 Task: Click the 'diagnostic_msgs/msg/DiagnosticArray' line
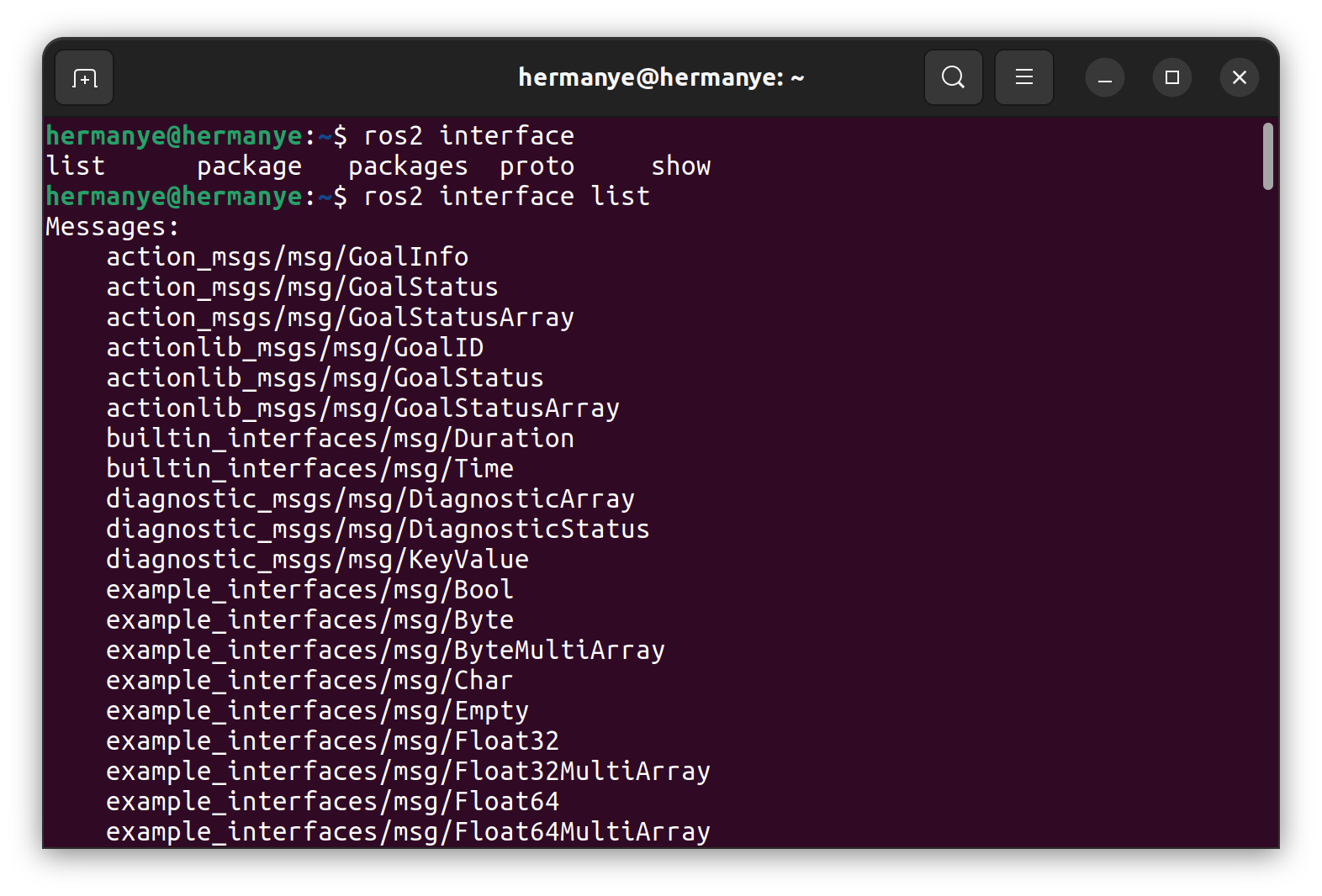tap(371, 499)
